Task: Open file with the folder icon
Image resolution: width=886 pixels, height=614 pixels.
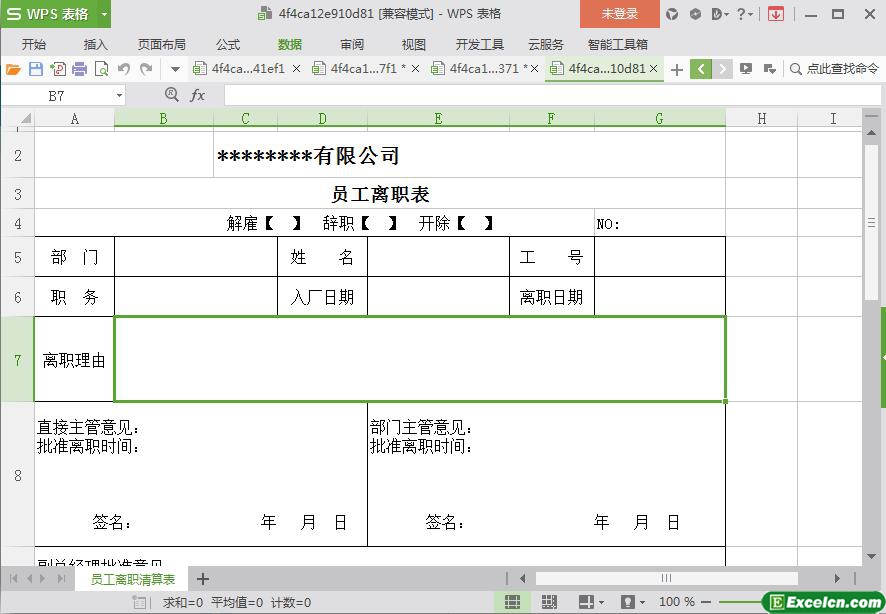Action: click(13, 69)
